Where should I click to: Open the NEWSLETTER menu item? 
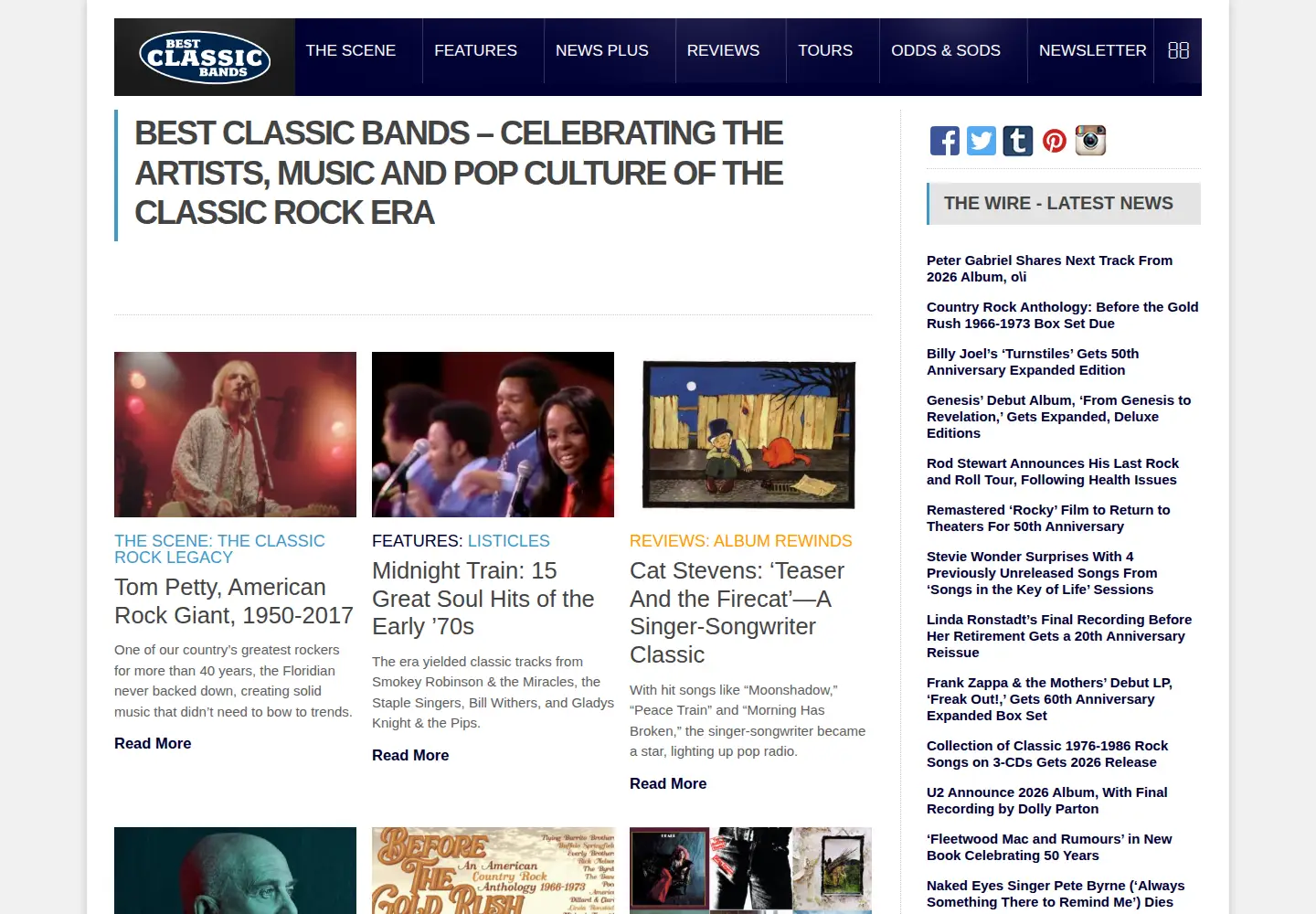[x=1093, y=50]
